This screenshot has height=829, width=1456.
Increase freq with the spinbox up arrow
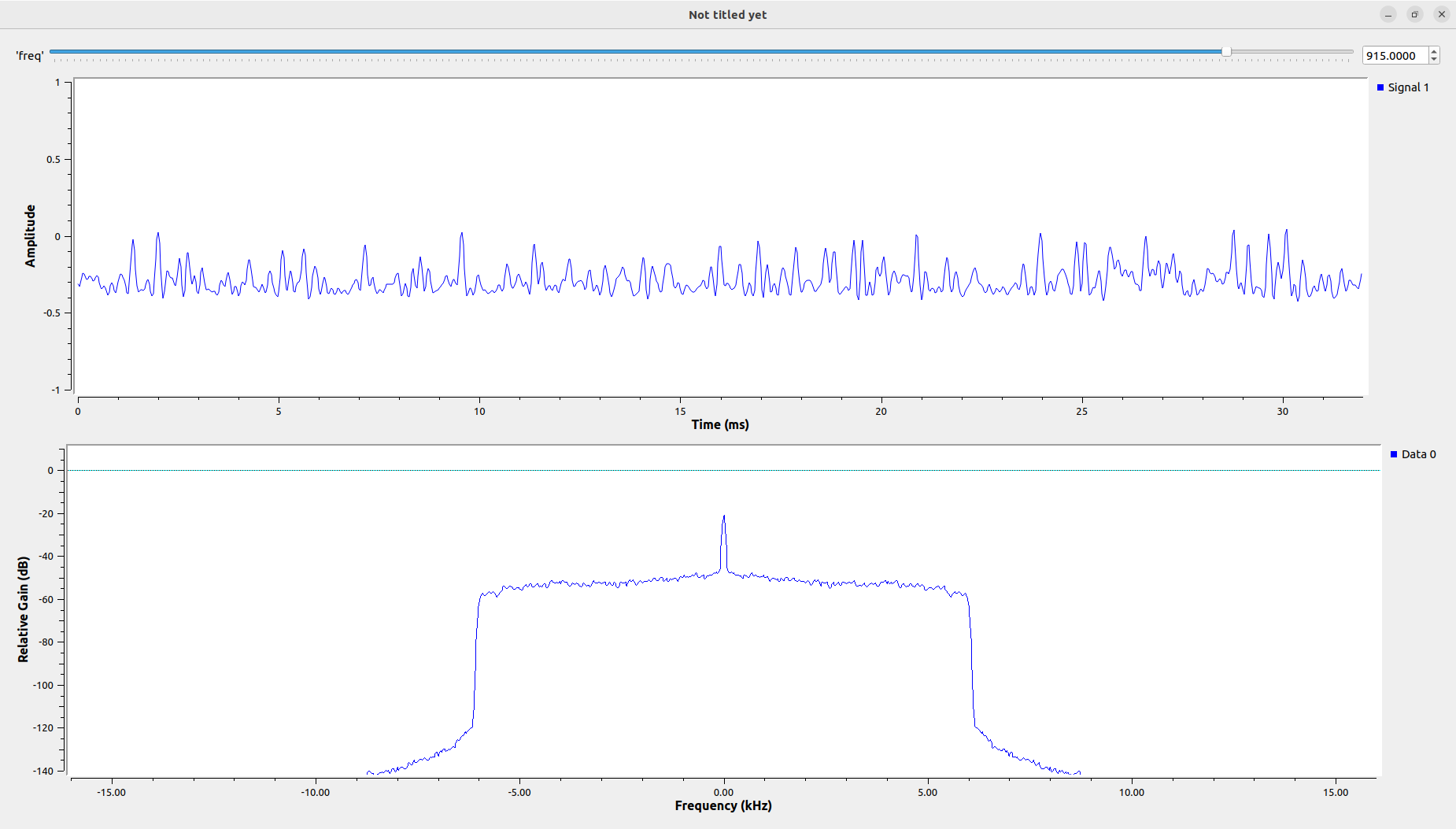coord(1434,52)
